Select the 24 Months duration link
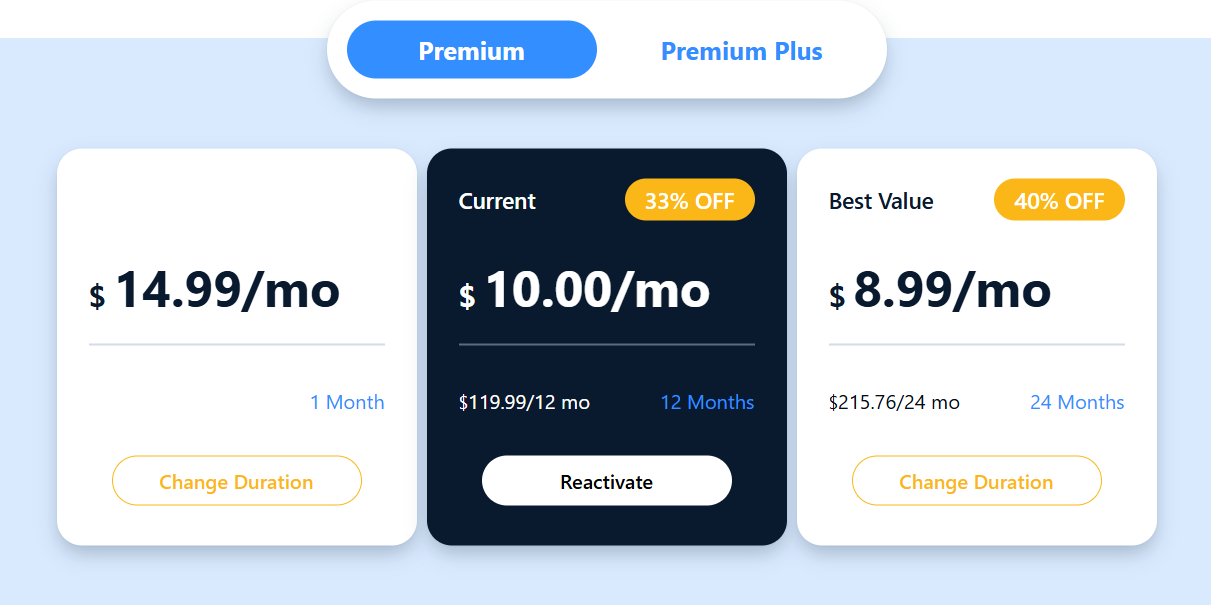The height and width of the screenshot is (605, 1211). [x=1077, y=402]
